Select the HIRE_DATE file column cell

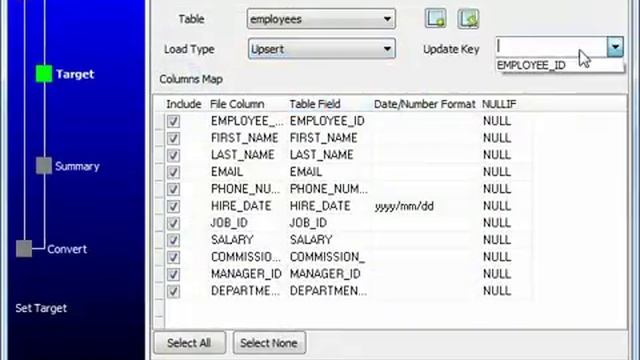tap(241, 206)
